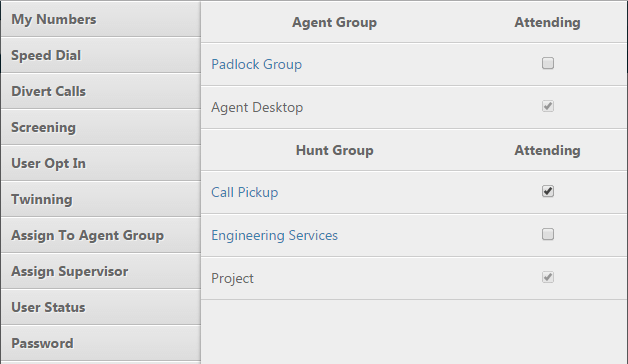Click the Agent Desktop attending checkbox
The height and width of the screenshot is (364, 628).
point(548,106)
